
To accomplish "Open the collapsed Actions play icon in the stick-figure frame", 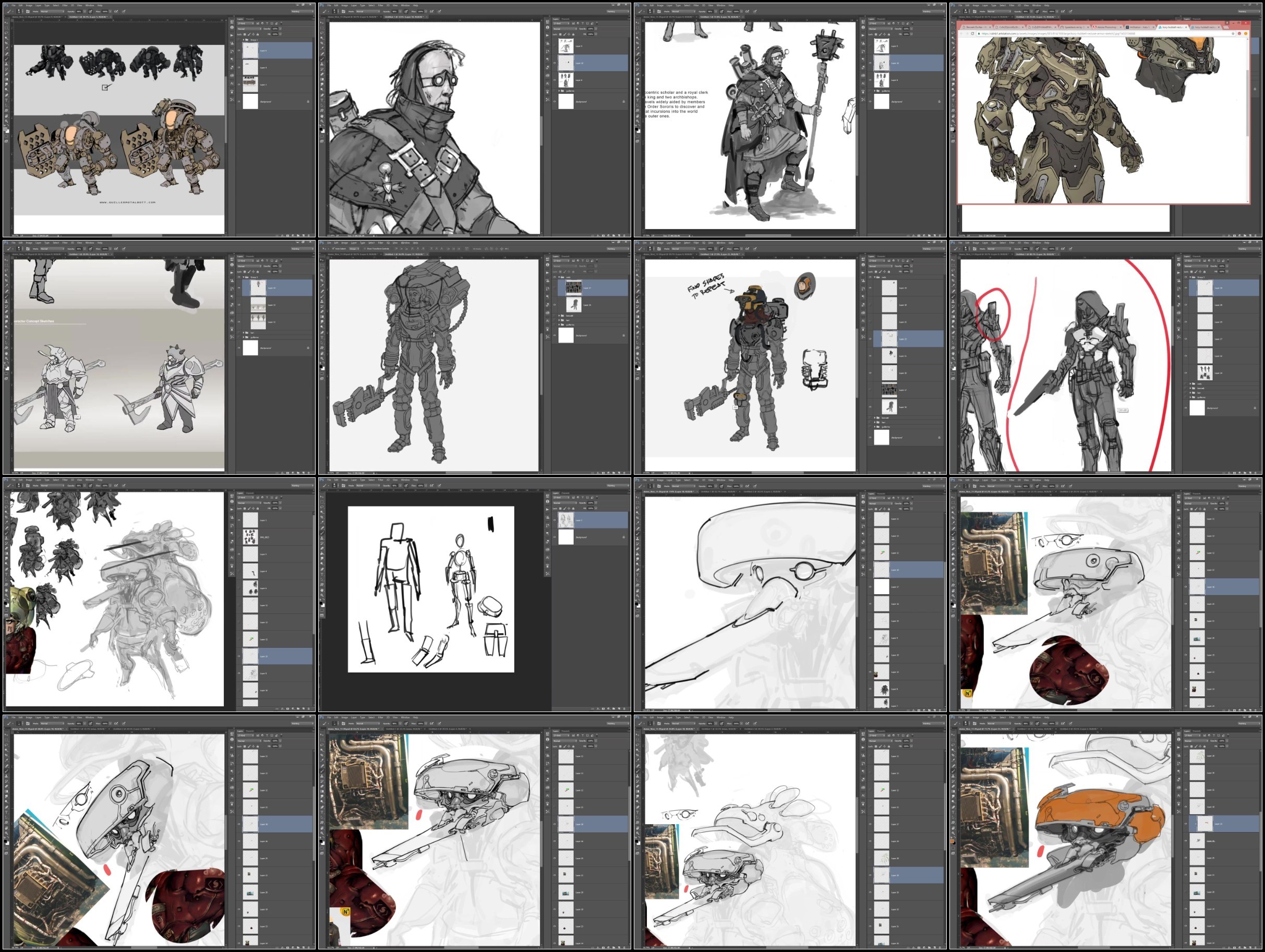I will [x=547, y=510].
